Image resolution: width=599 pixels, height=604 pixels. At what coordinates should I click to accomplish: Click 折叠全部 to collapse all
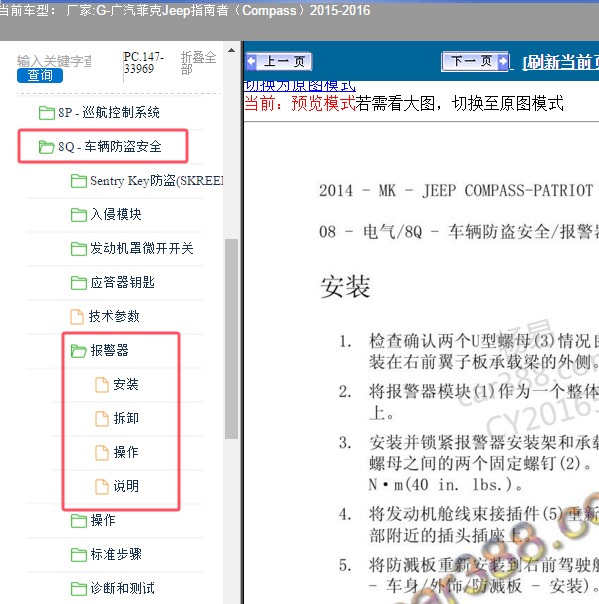tap(198, 63)
